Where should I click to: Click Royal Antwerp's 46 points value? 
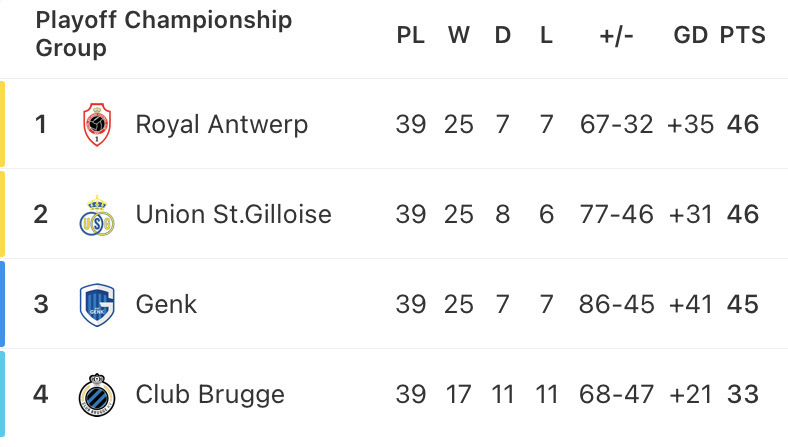pyautogui.click(x=743, y=125)
